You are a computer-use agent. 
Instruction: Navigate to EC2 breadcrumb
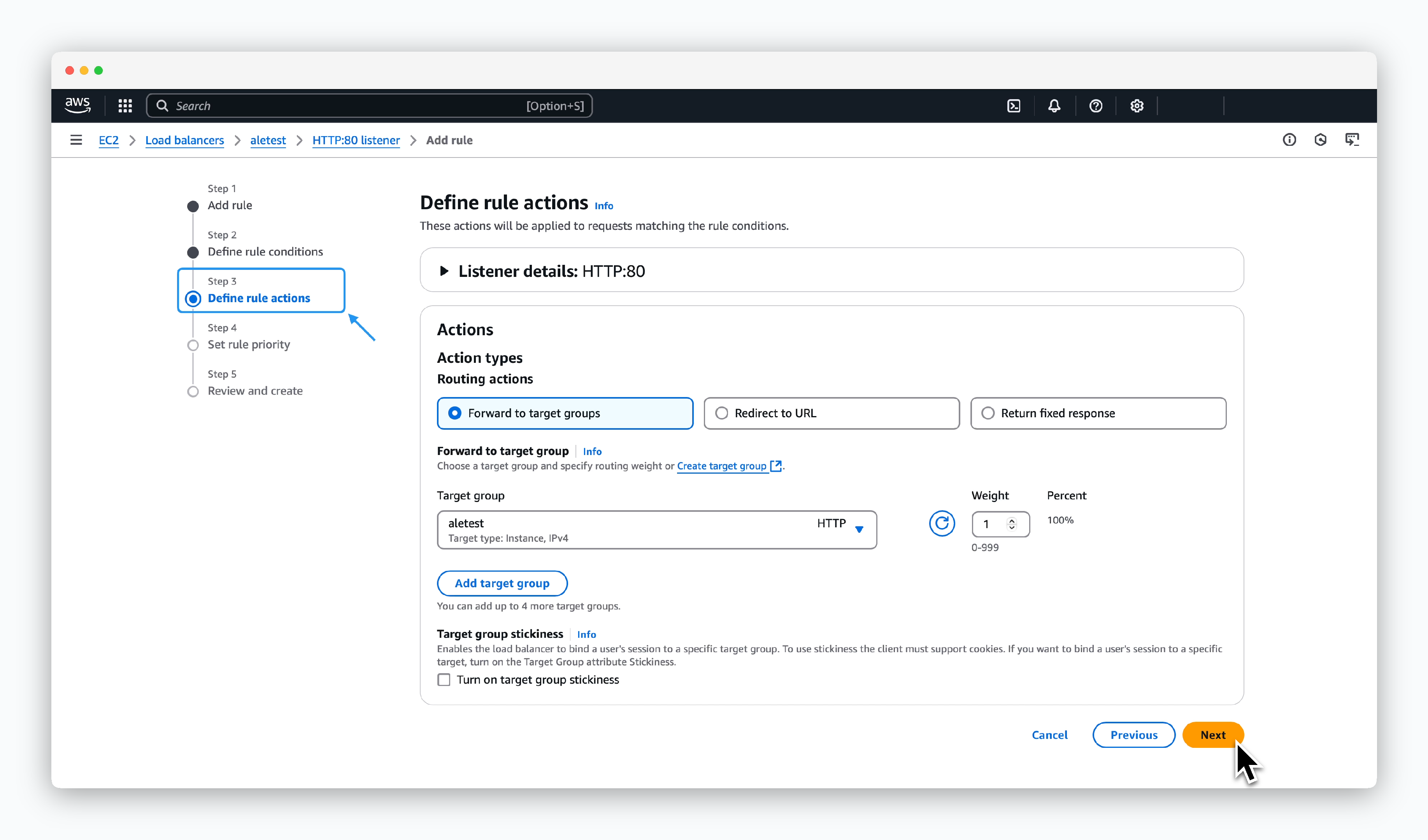pos(108,140)
